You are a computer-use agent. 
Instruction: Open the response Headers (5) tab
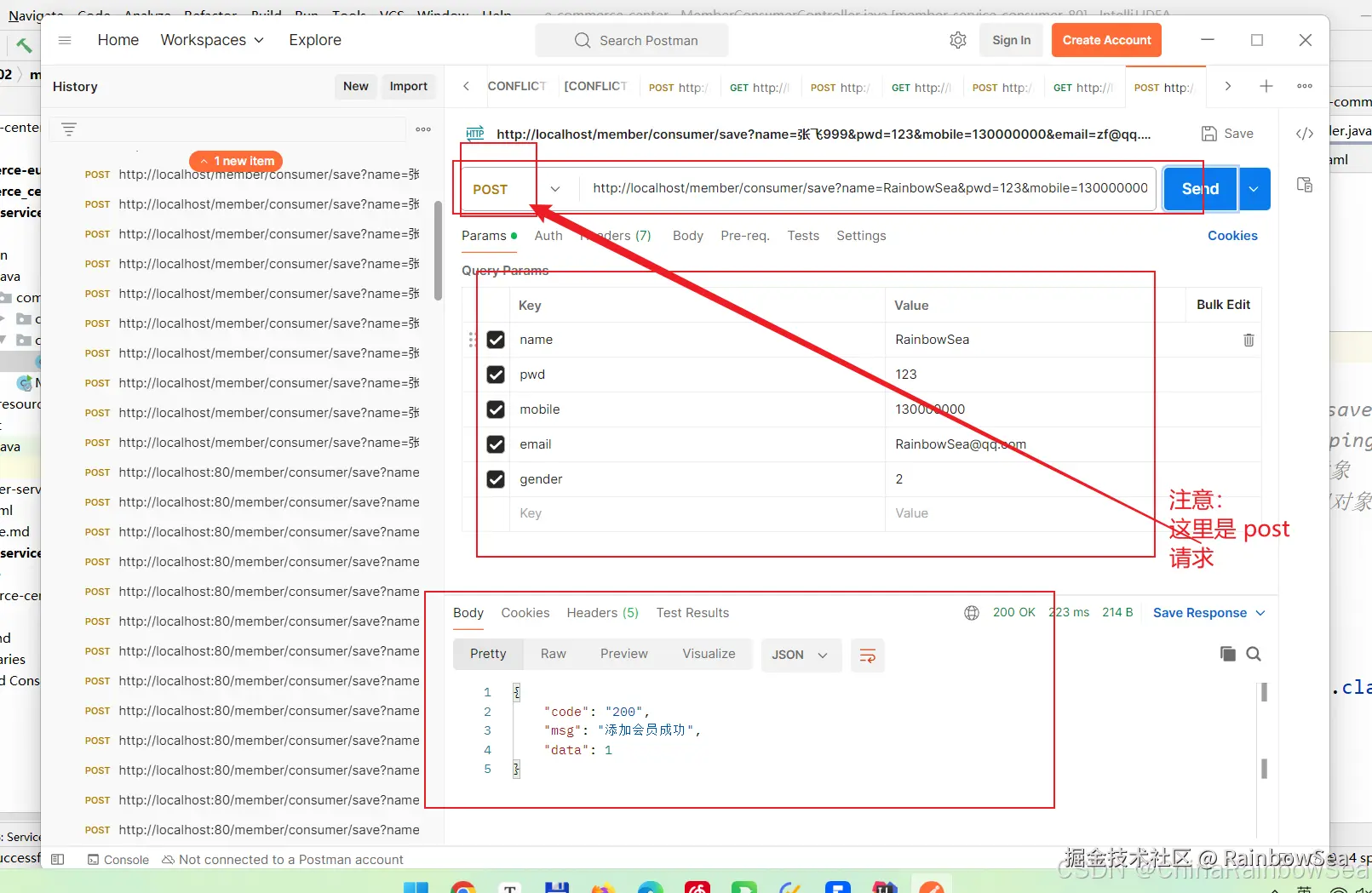602,613
